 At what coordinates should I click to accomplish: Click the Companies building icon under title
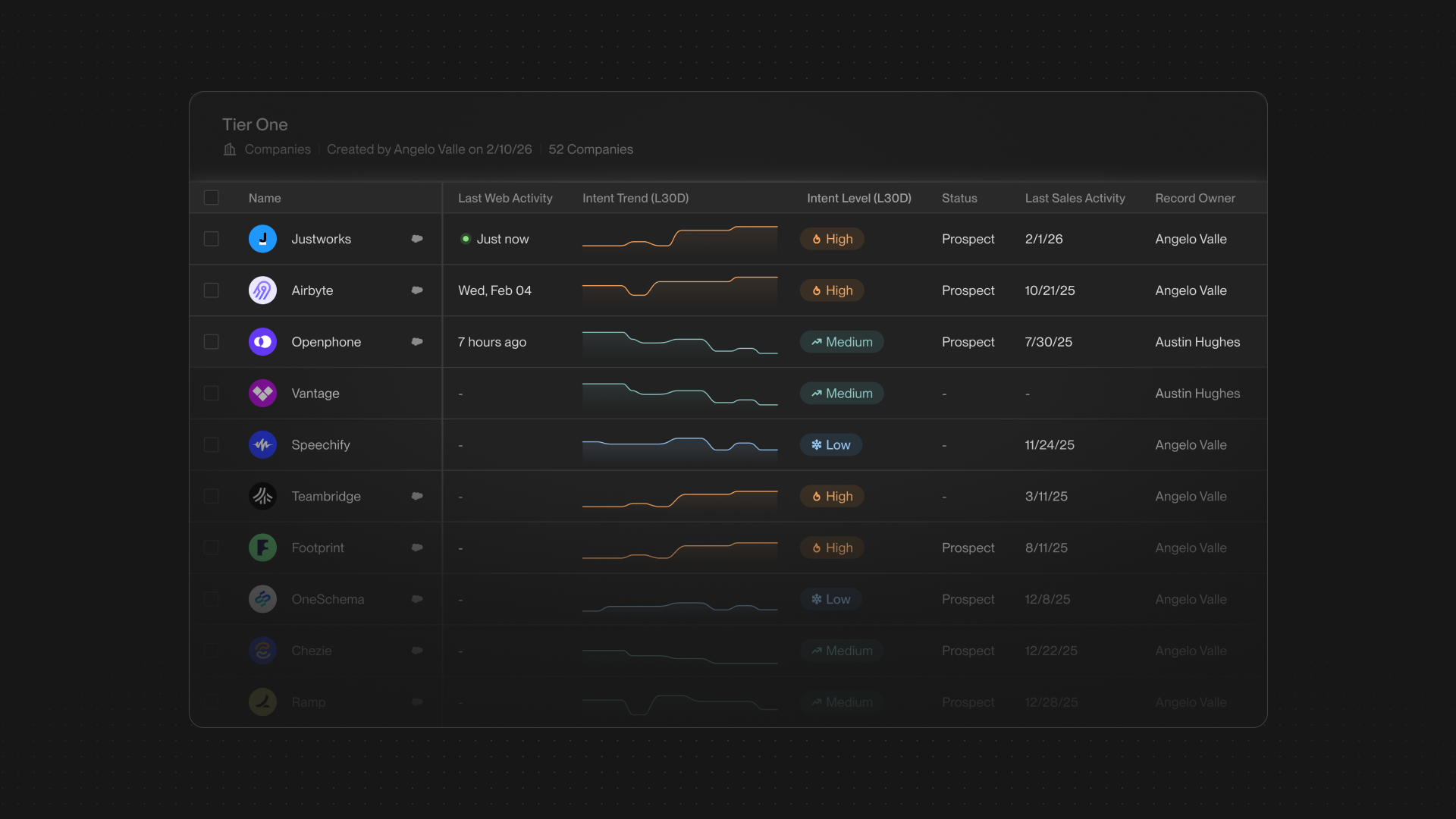230,149
